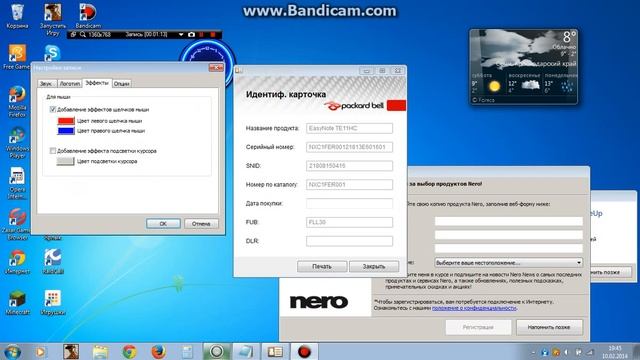
Task: Open the Zapar Game Browser desktop shortcut
Action: (x=16, y=224)
